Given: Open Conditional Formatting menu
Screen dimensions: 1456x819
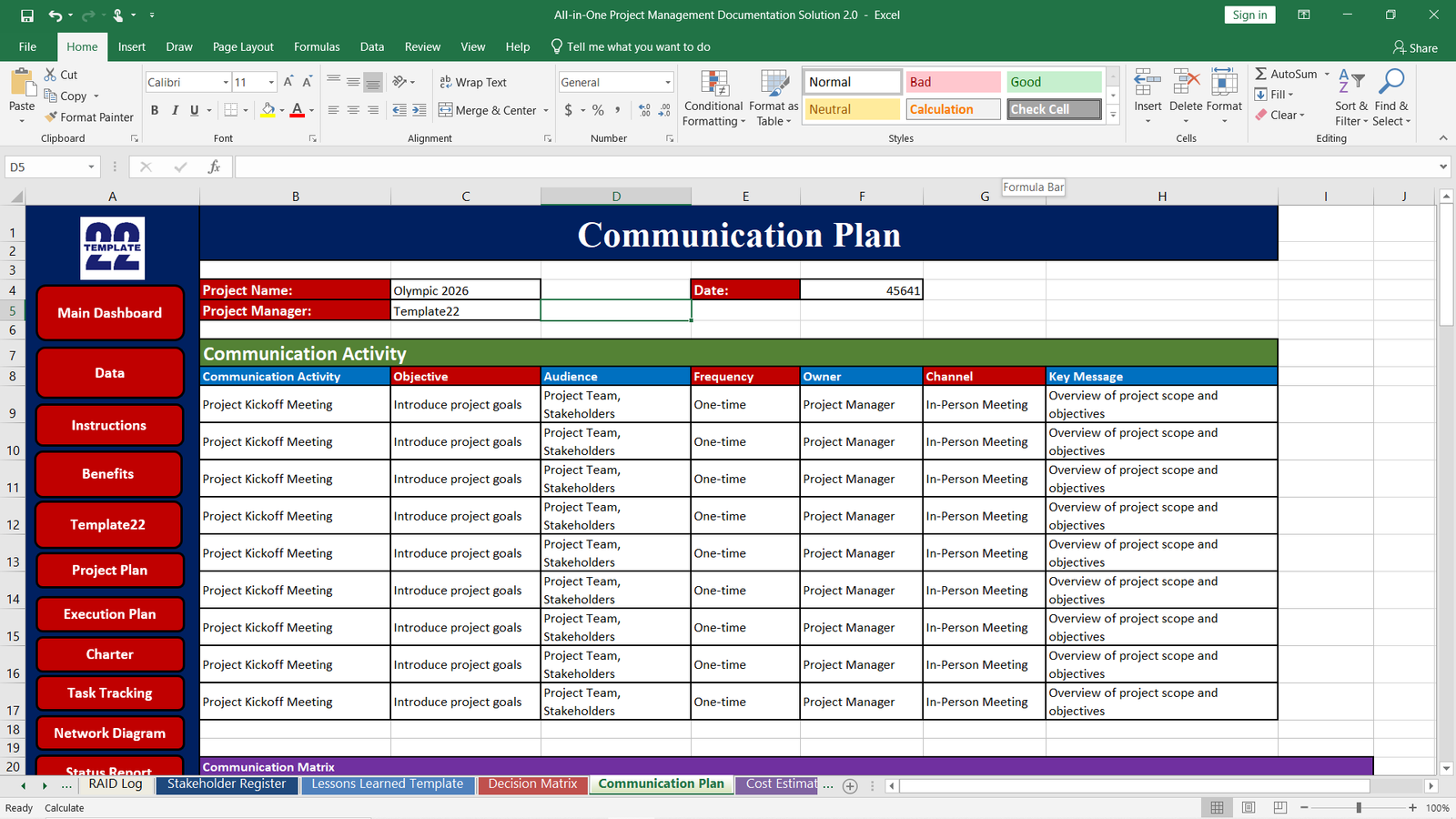Looking at the screenshot, I should coord(714,98).
